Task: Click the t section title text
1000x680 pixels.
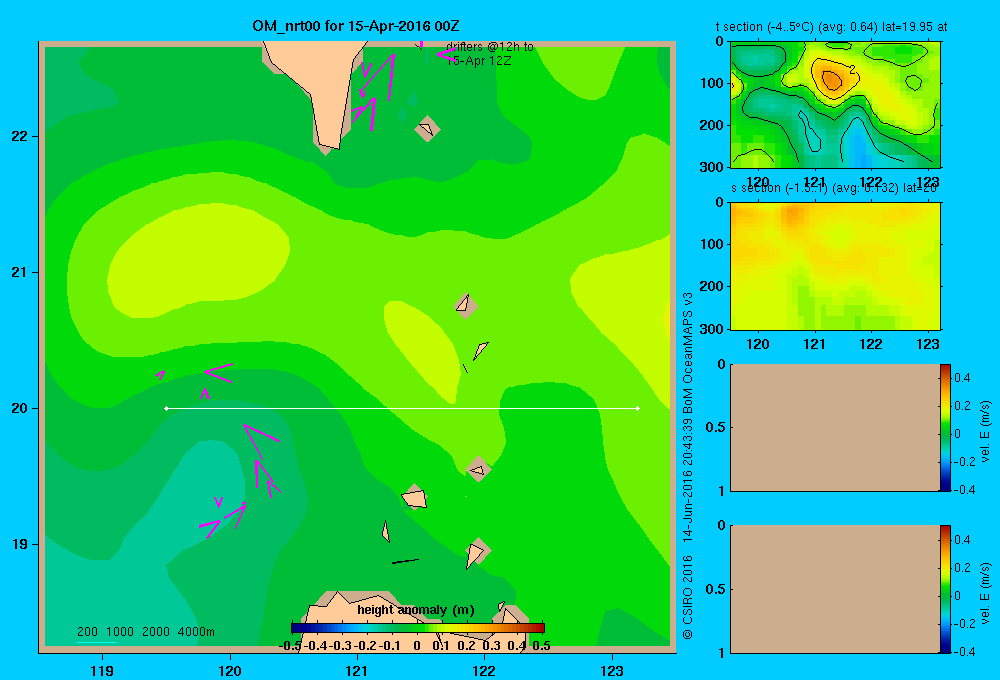Action: point(832,27)
